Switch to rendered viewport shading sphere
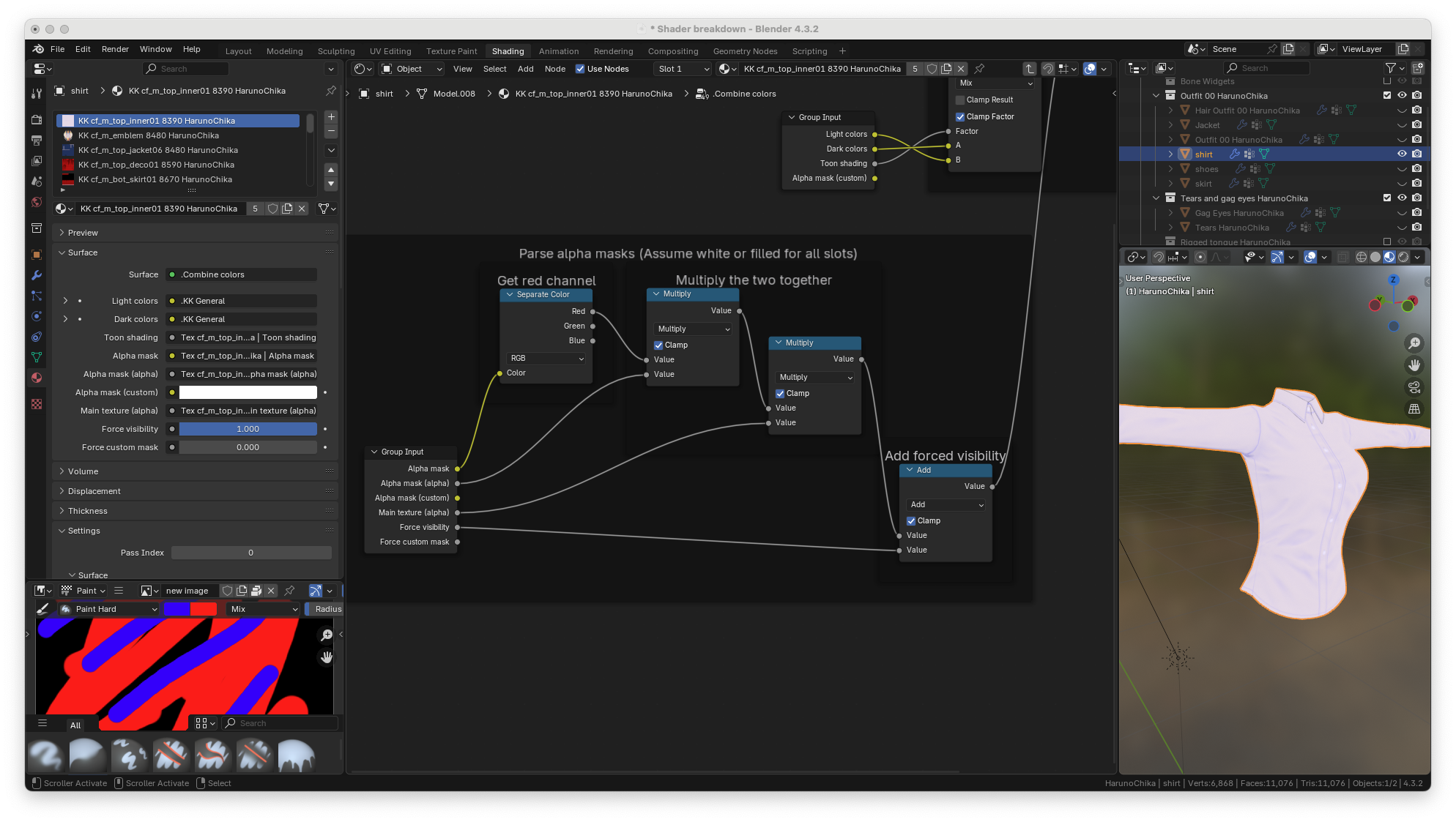 (1403, 257)
